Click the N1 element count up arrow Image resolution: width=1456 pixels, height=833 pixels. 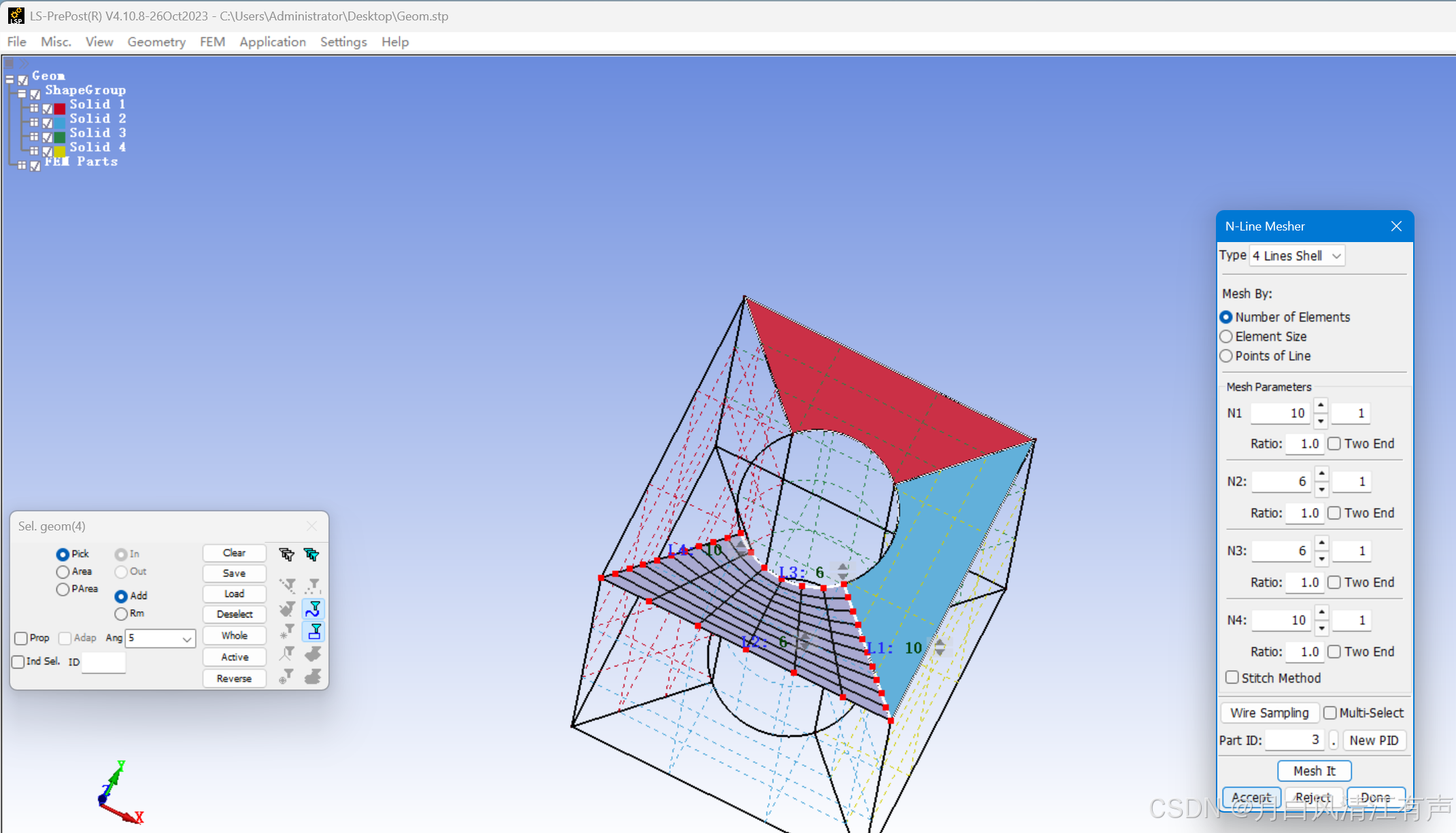(x=1321, y=405)
